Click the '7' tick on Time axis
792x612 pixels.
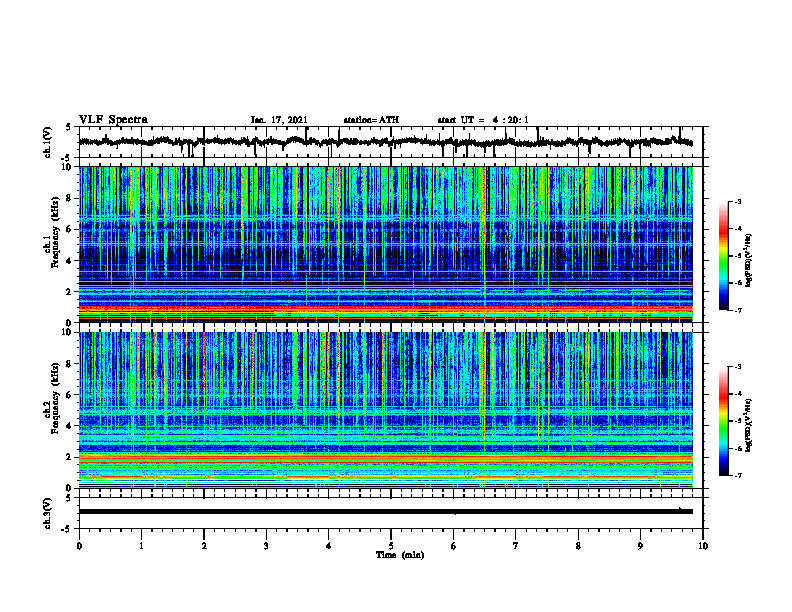click(516, 546)
